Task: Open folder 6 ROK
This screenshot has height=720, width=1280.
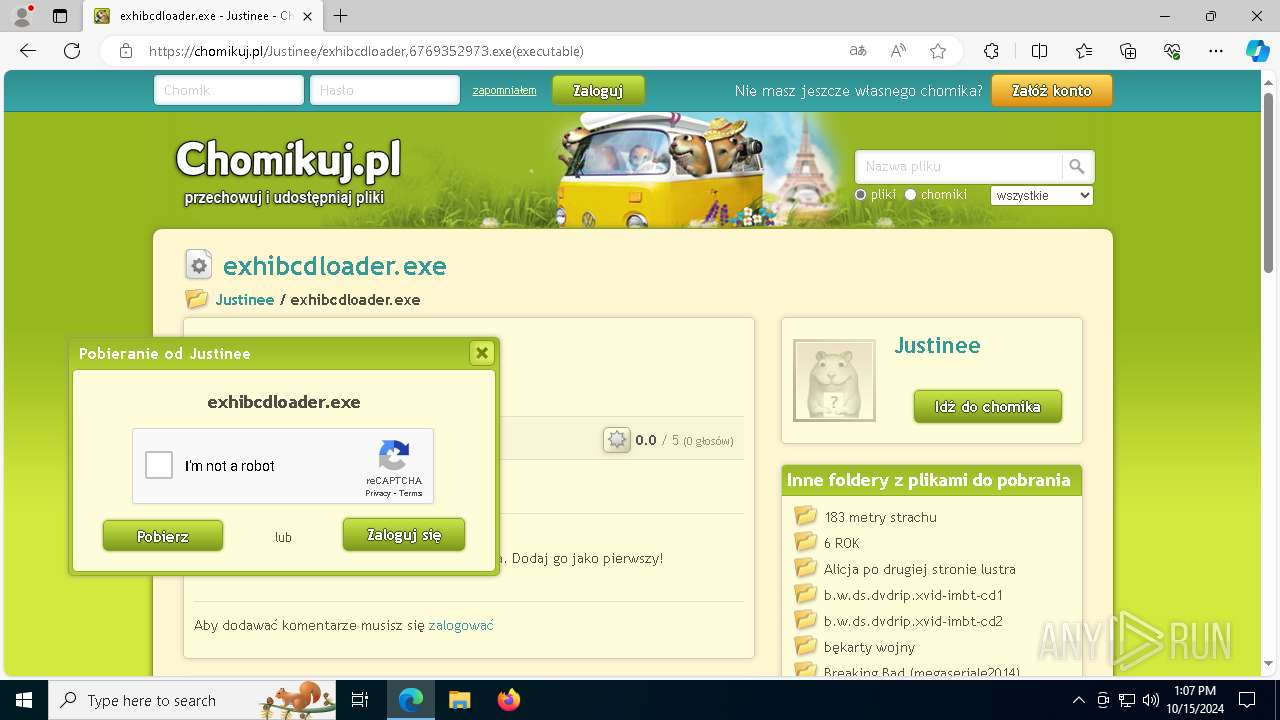Action: pyautogui.click(x=842, y=543)
